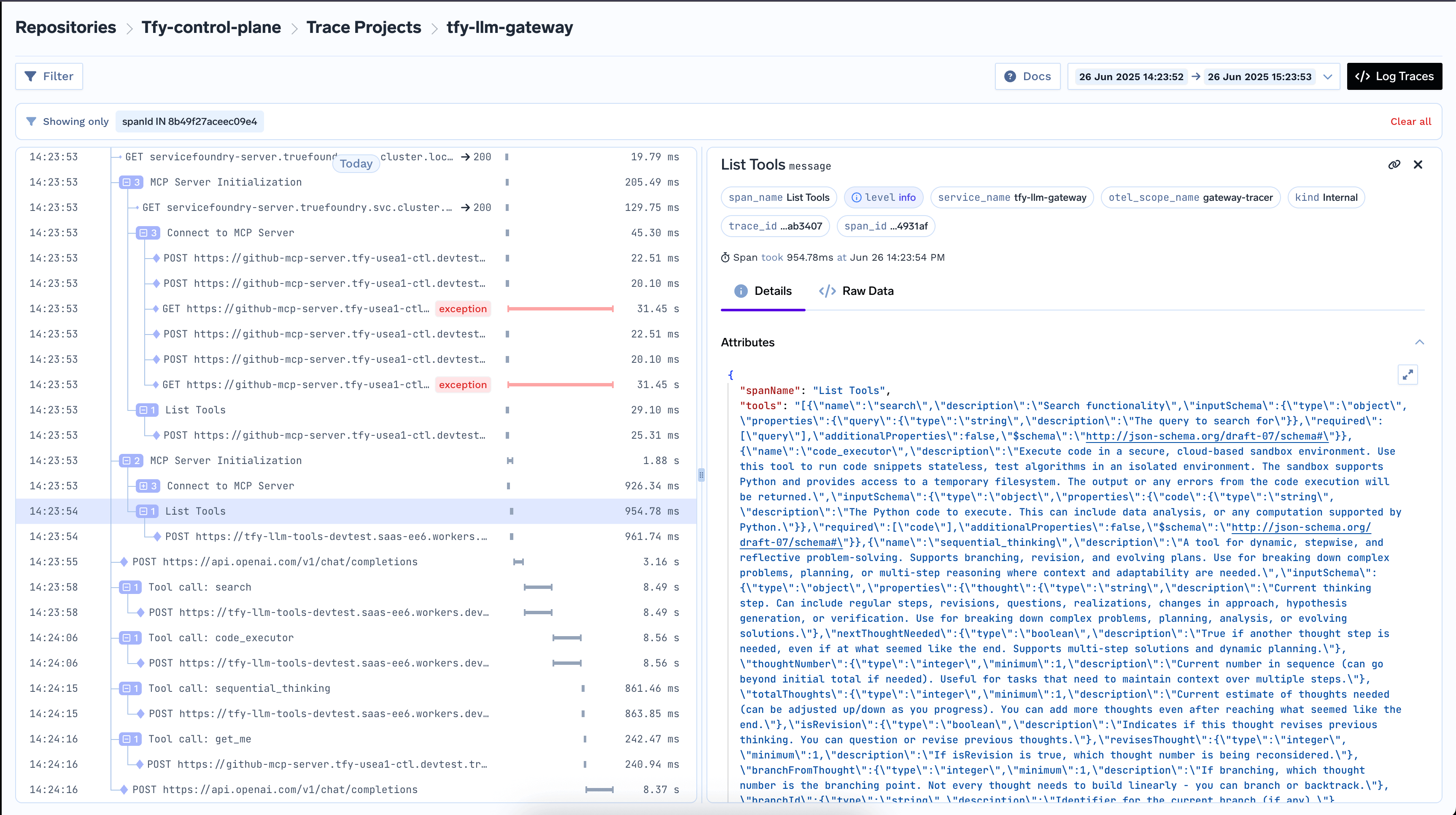Expand the collapsed Connect to MCP Server span

tap(143, 486)
